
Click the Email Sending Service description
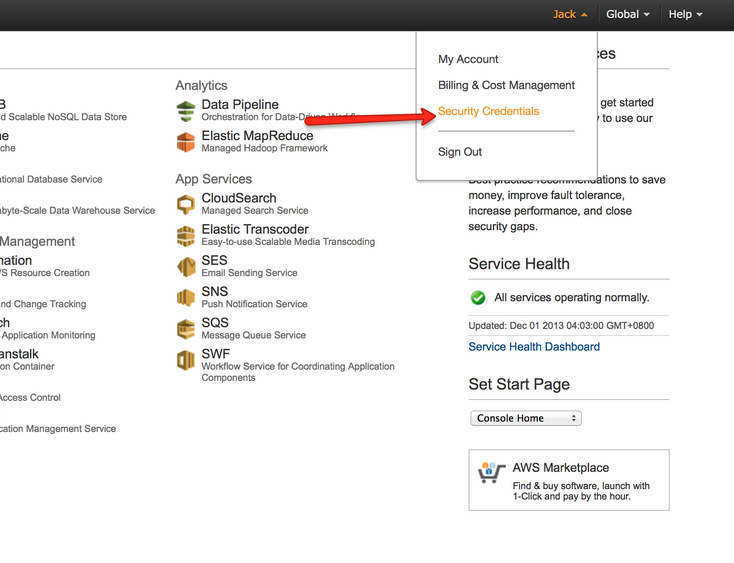pos(250,273)
